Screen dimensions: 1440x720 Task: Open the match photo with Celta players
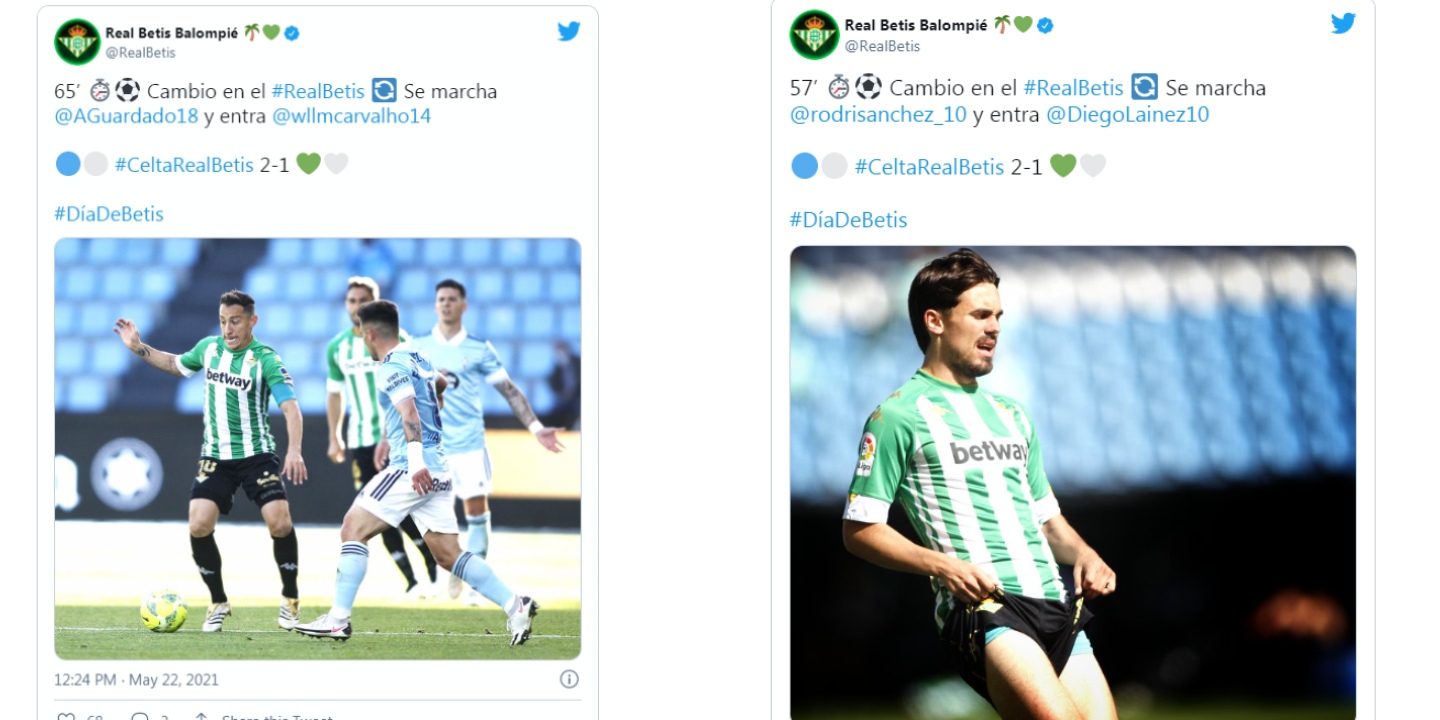click(x=317, y=449)
